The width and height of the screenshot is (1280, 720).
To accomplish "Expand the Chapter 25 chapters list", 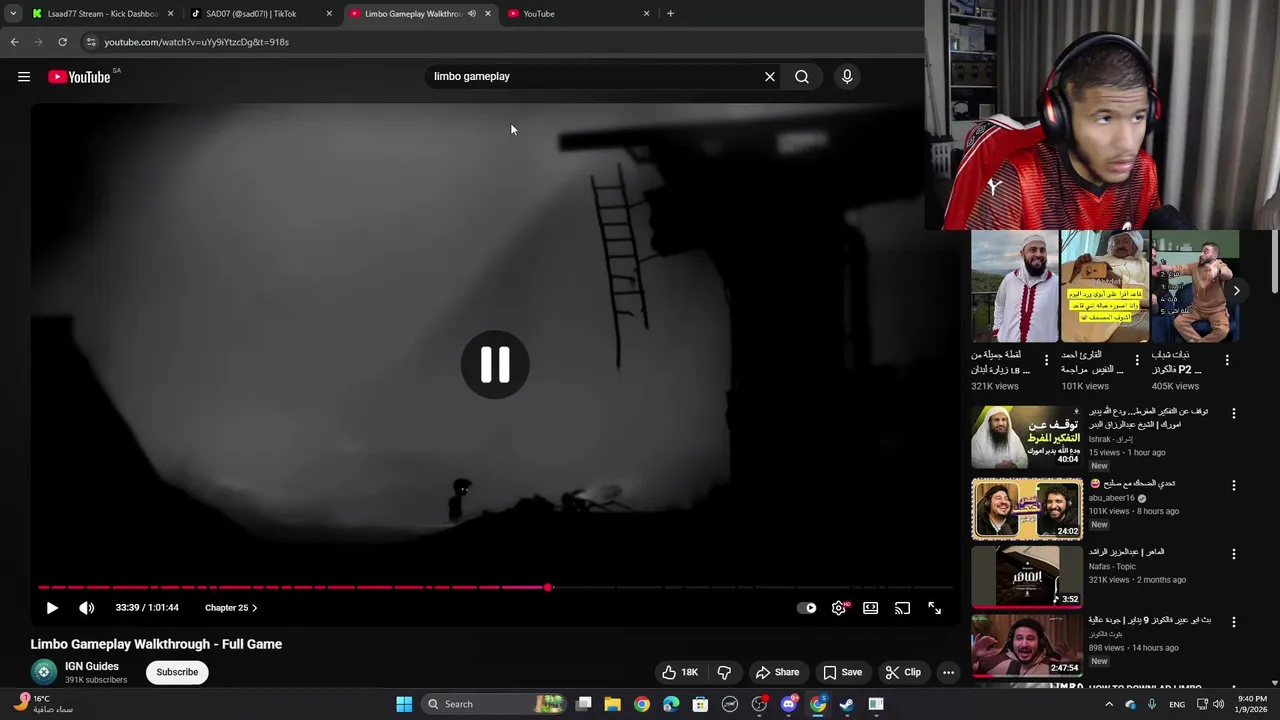I will pos(231,608).
